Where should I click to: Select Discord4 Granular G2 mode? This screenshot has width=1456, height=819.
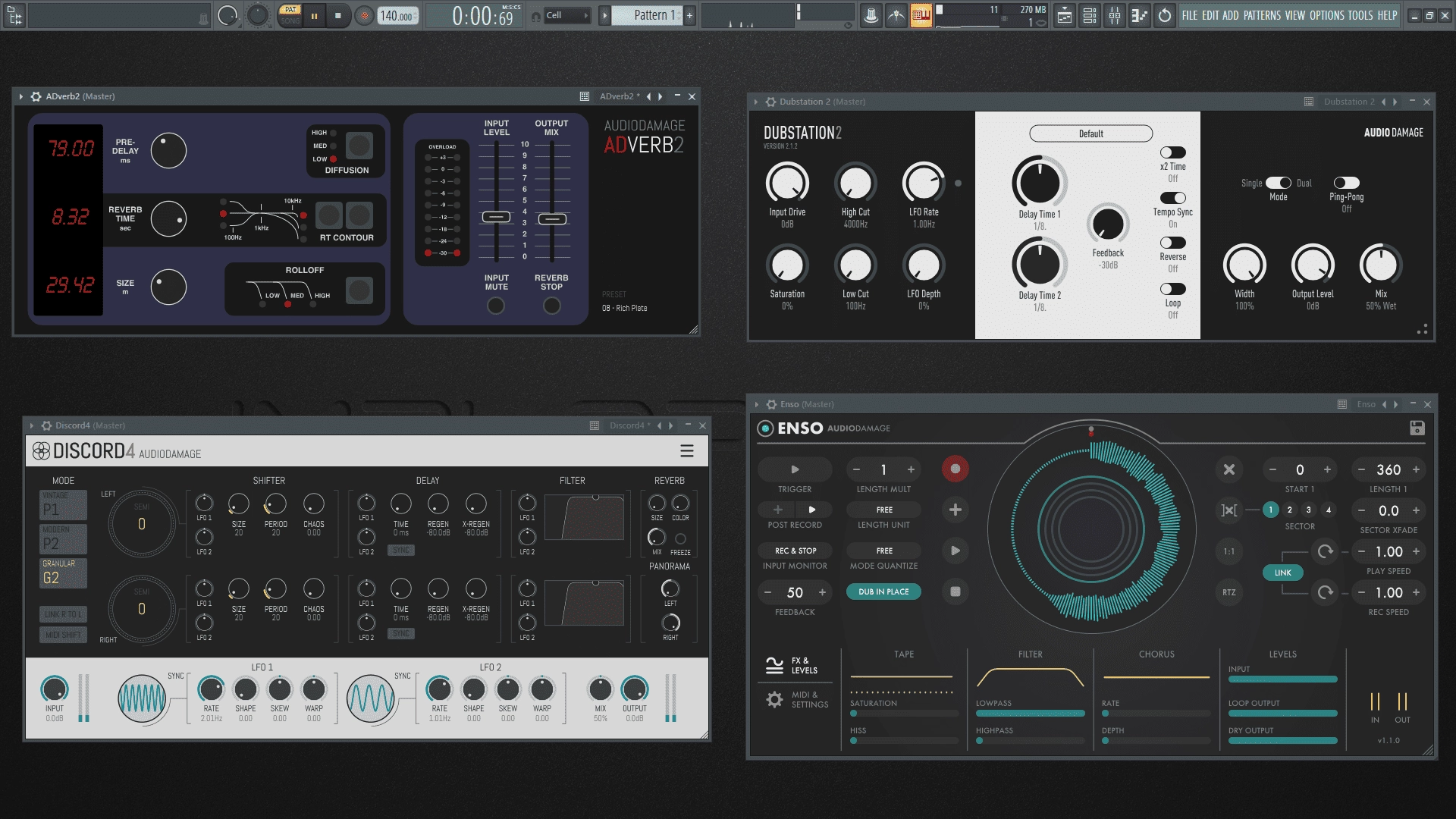click(x=64, y=573)
